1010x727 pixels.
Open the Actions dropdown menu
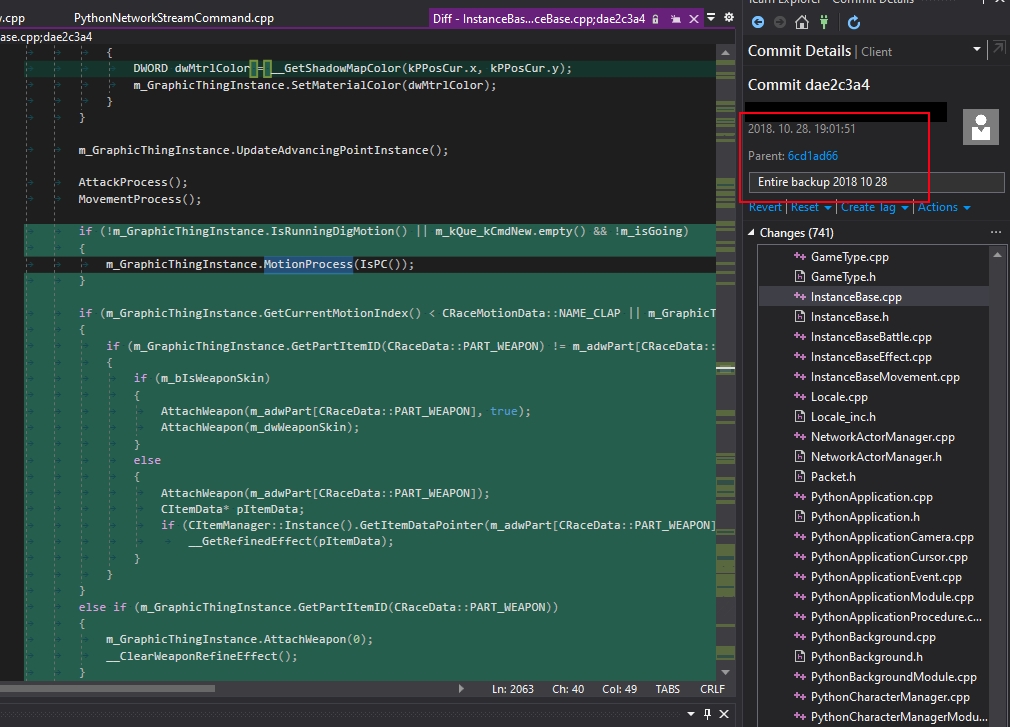coord(944,207)
